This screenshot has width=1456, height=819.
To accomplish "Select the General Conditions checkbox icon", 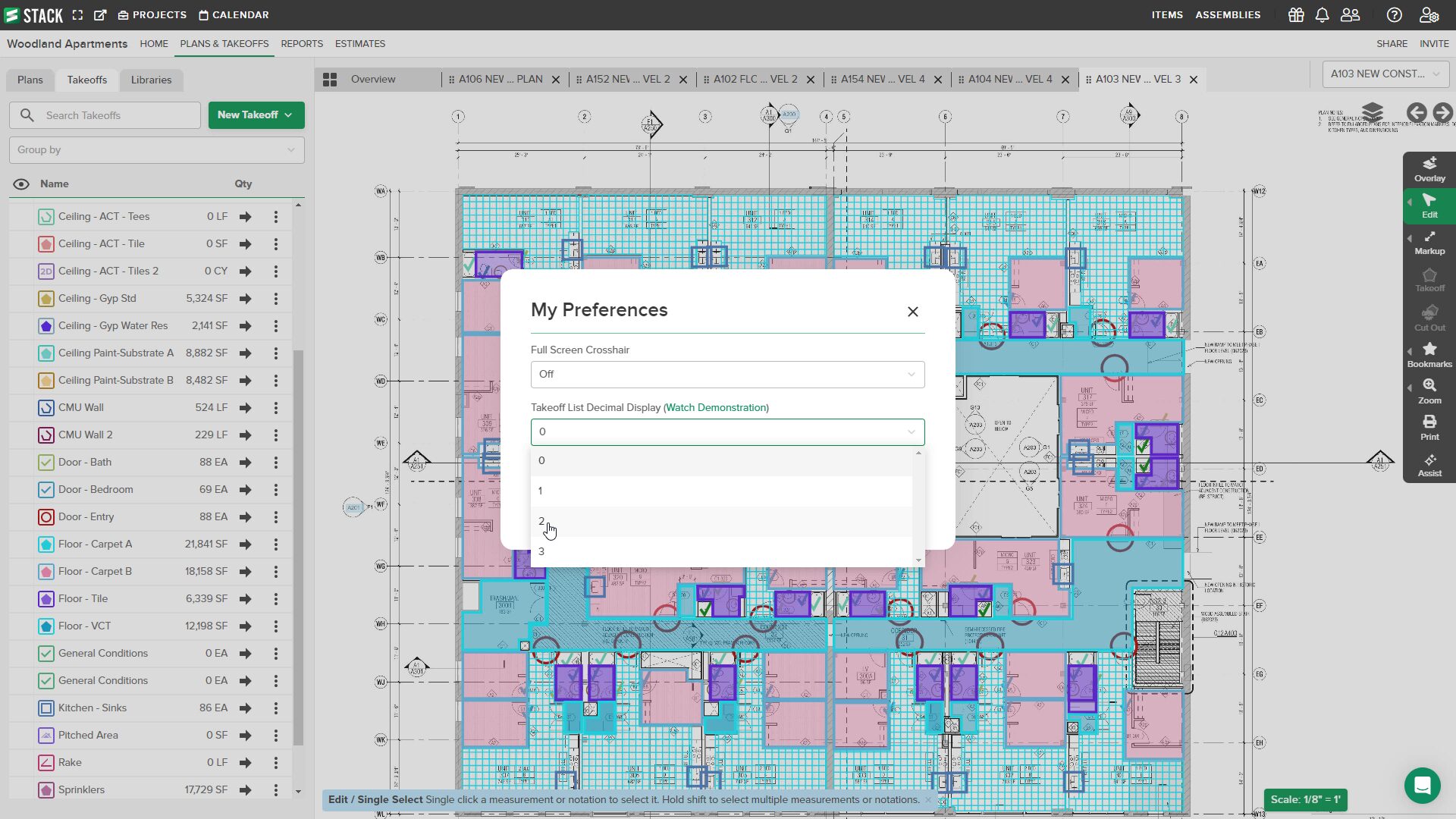I will 46,653.
